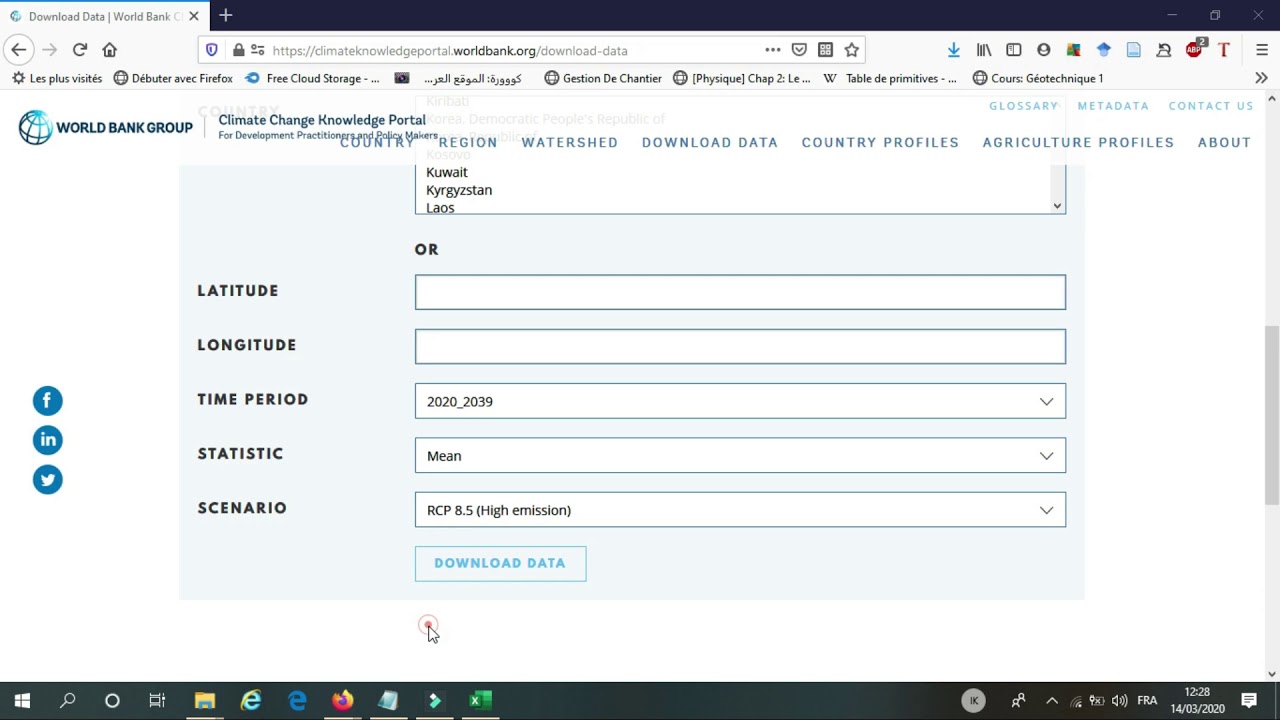Open bookmark Free Cloud Storage
Image resolution: width=1280 pixels, height=720 pixels.
(312, 78)
